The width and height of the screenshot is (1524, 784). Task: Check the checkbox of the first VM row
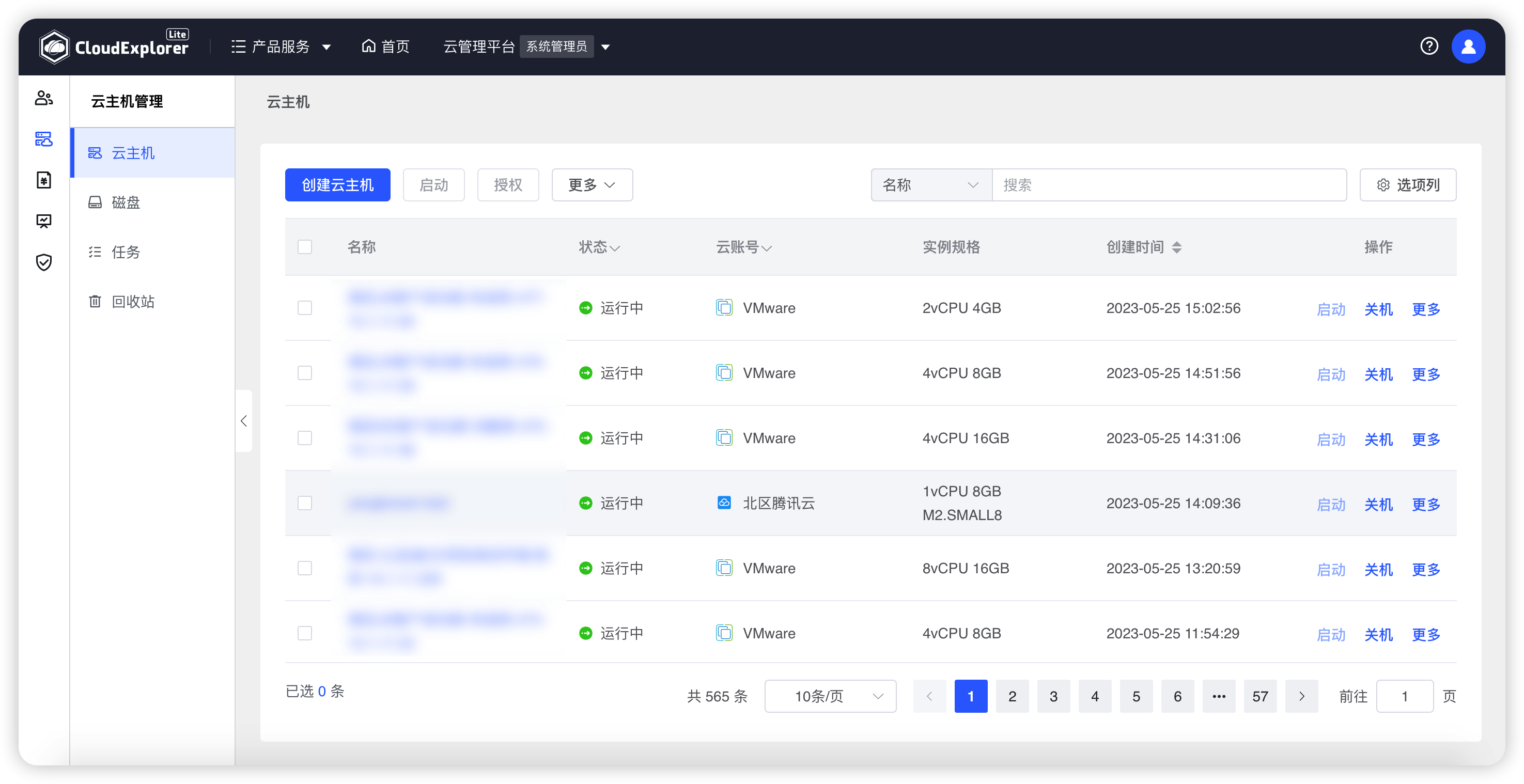[x=305, y=307]
